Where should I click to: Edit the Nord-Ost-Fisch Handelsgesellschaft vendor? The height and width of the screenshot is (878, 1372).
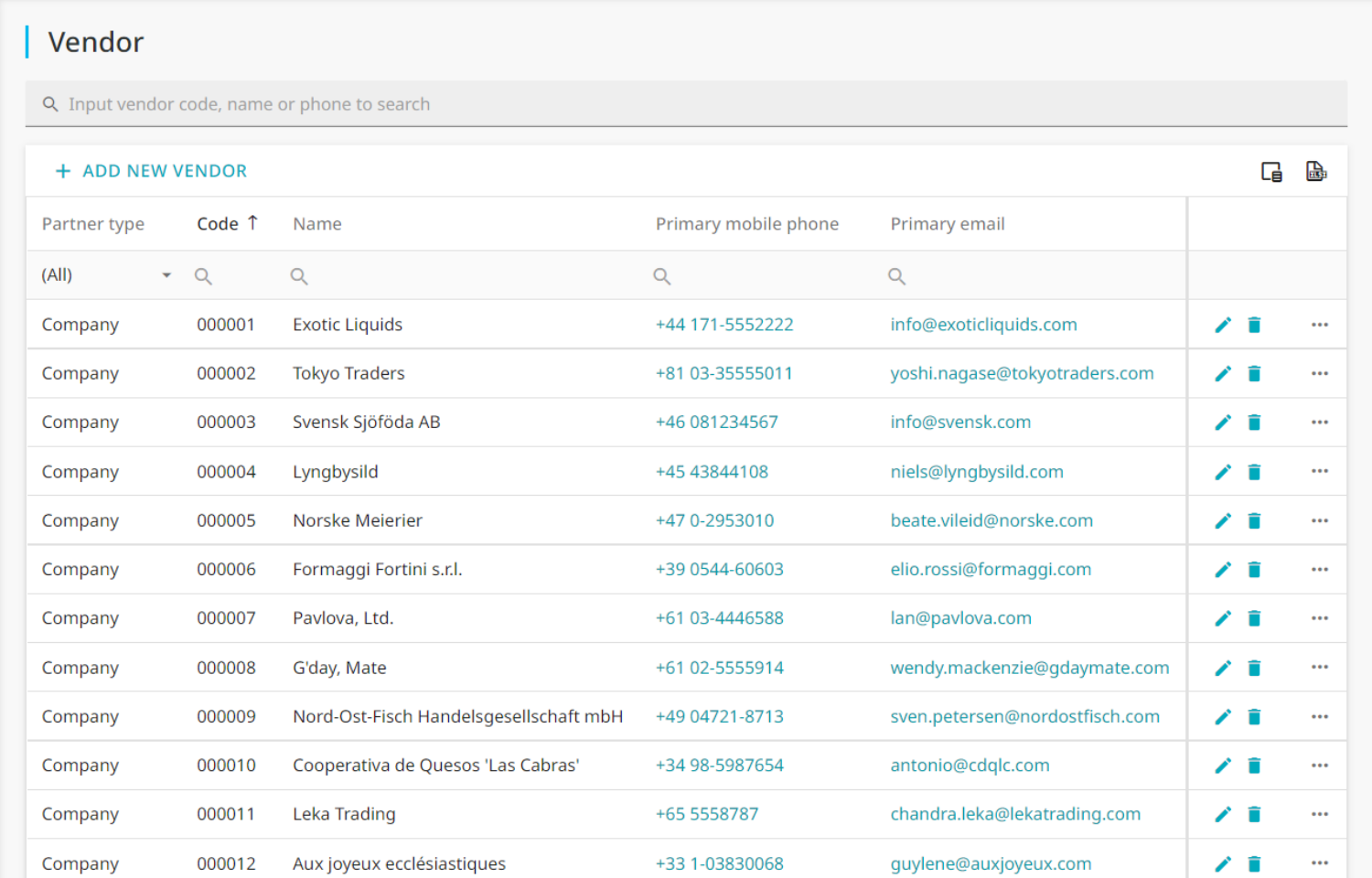click(x=1223, y=716)
